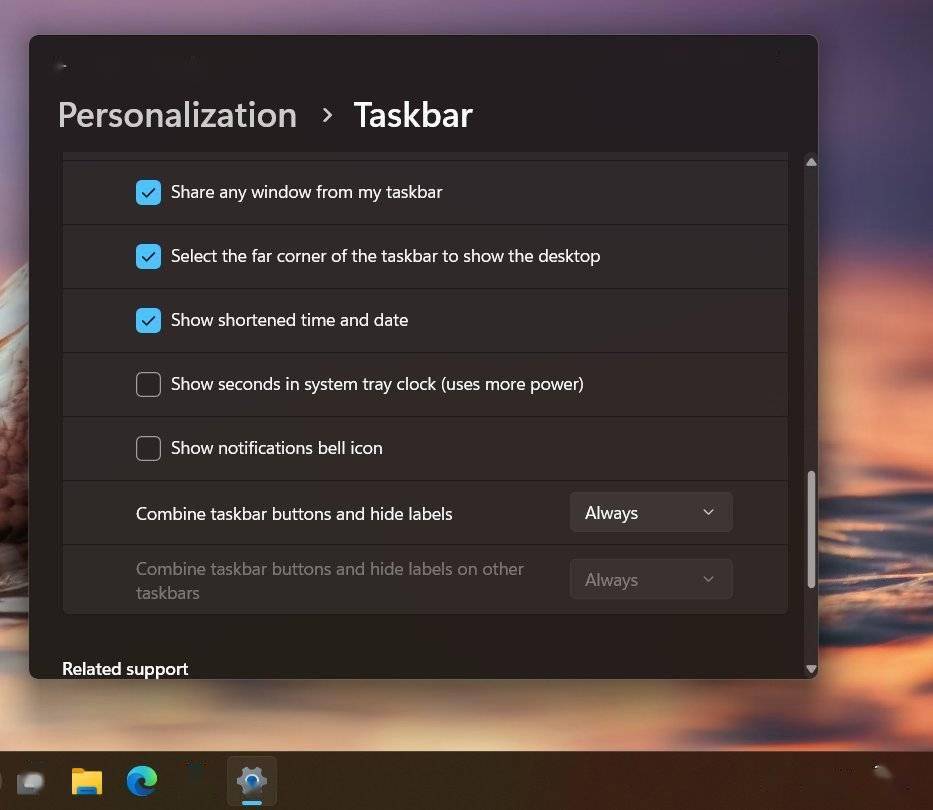This screenshot has width=933, height=810.
Task: Open File Explorer from the taskbar
Action: 87,781
